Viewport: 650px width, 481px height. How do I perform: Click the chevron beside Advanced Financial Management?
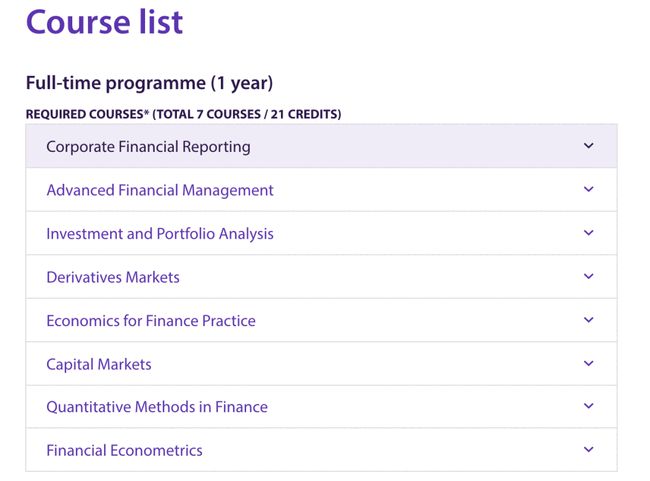pos(588,190)
